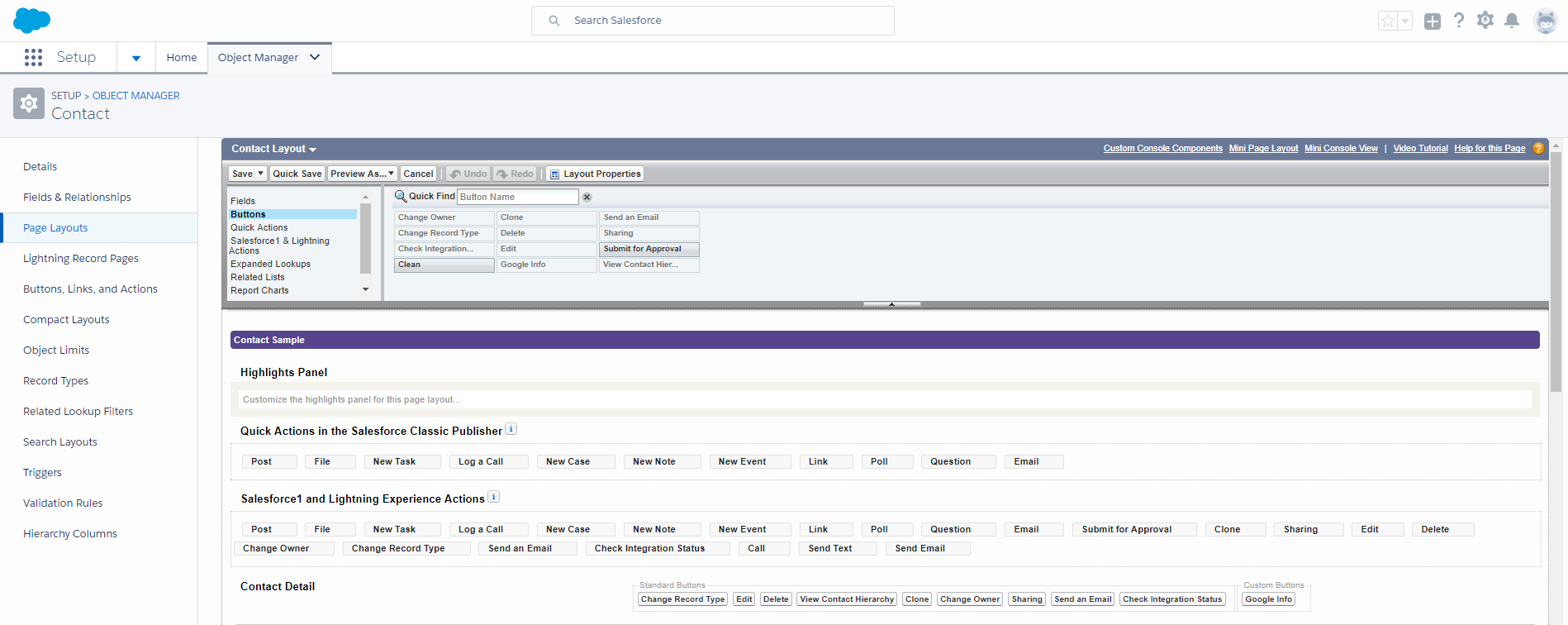Viewport: 1568px width, 625px height.
Task: Open the notifications bell
Action: click(1511, 21)
